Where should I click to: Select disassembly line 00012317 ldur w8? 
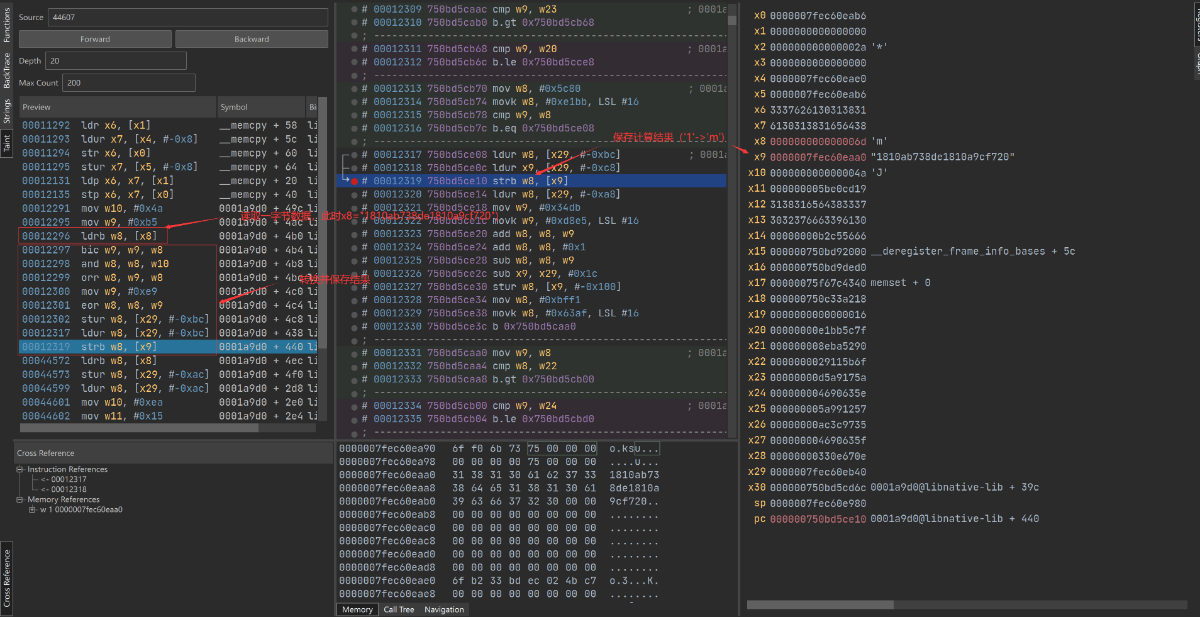point(531,154)
